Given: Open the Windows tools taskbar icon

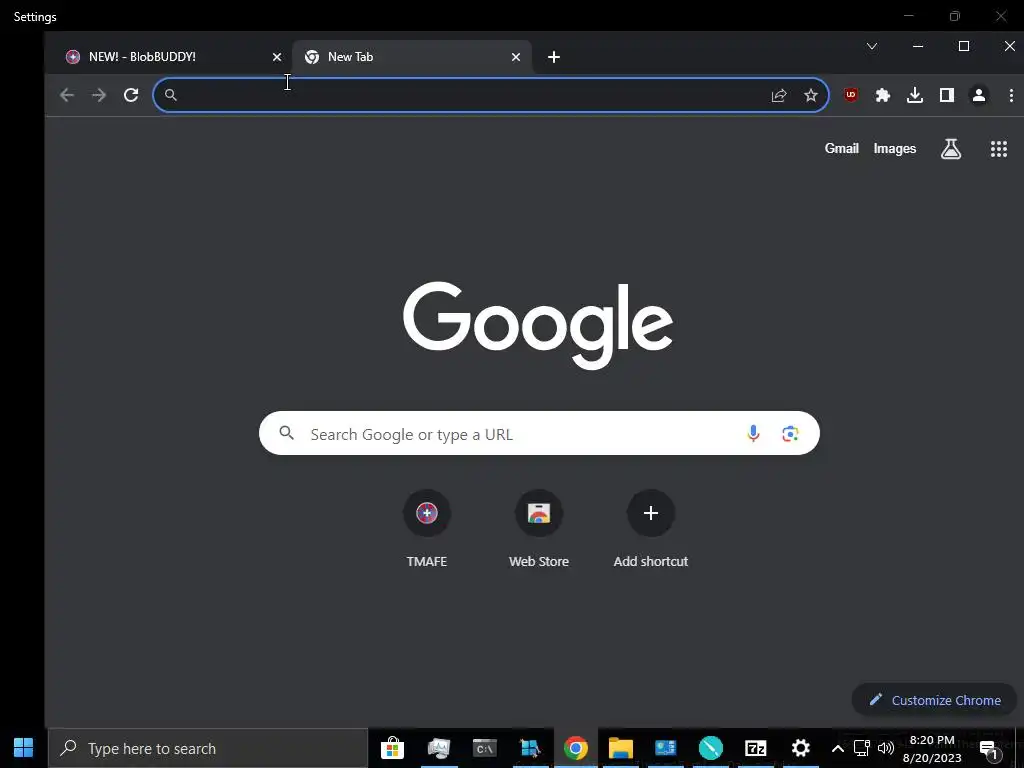Looking at the screenshot, I should coord(530,748).
